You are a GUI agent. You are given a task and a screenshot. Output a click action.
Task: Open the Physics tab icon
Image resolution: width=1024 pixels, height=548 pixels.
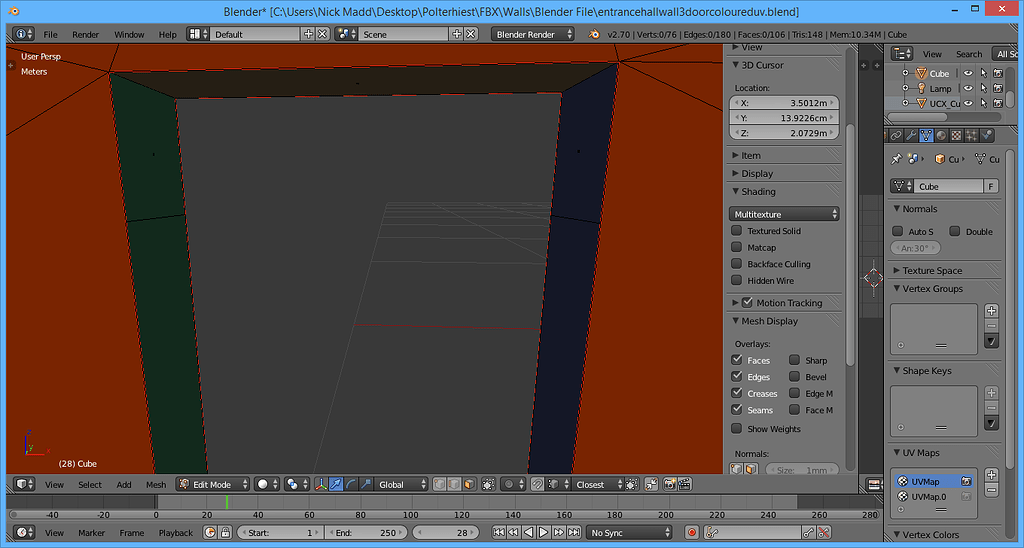pos(987,136)
